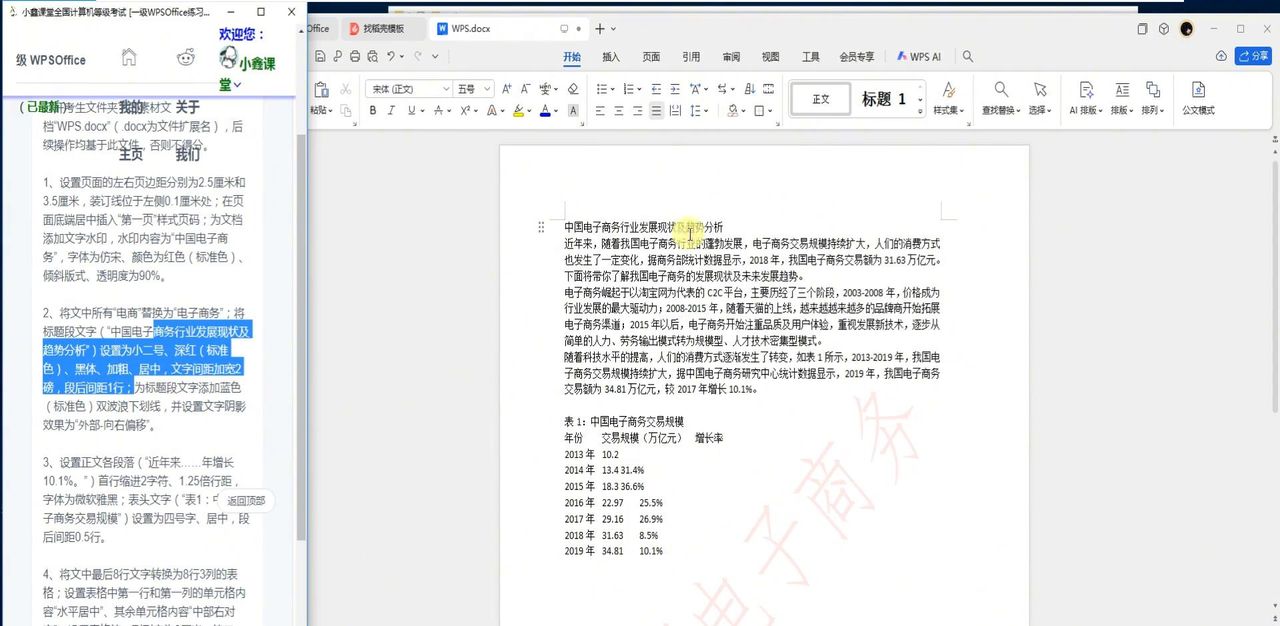Viewport: 1280px width, 626px height.
Task: Apply yellow highlight to selected text
Action: pos(518,109)
